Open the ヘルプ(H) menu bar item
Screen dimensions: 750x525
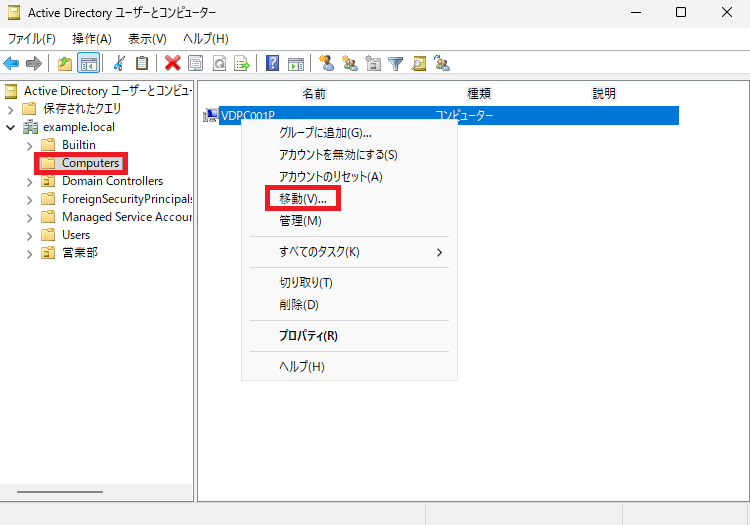click(206, 39)
